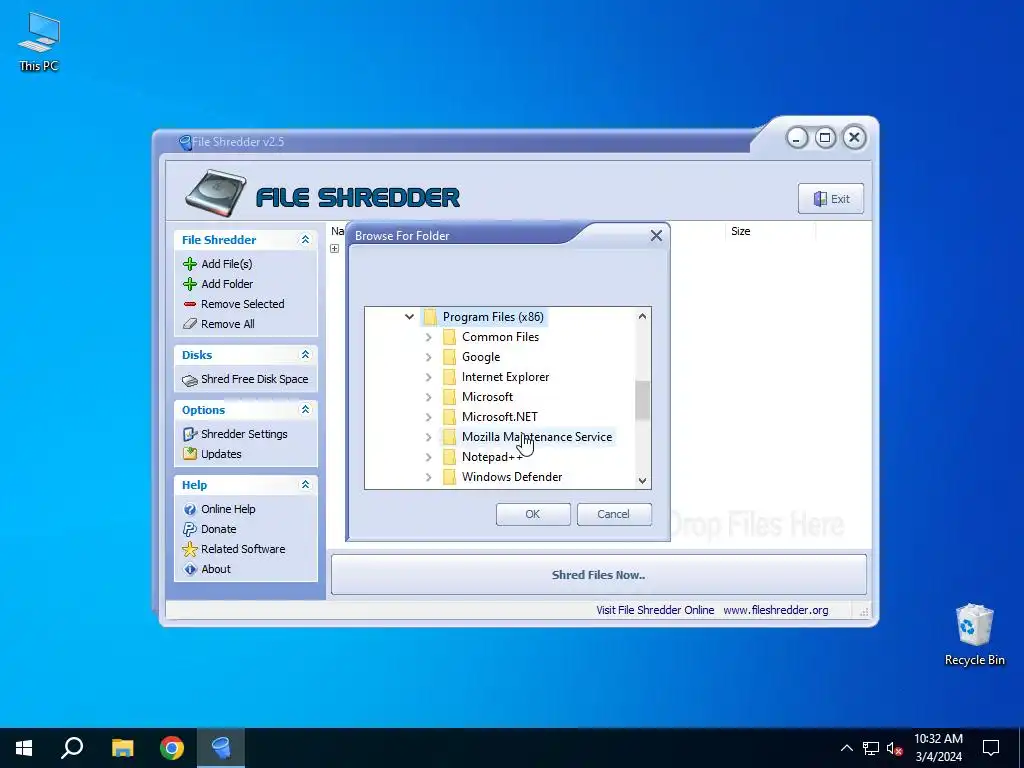Click OK in Browse For Folder
The image size is (1024, 768).
533,514
